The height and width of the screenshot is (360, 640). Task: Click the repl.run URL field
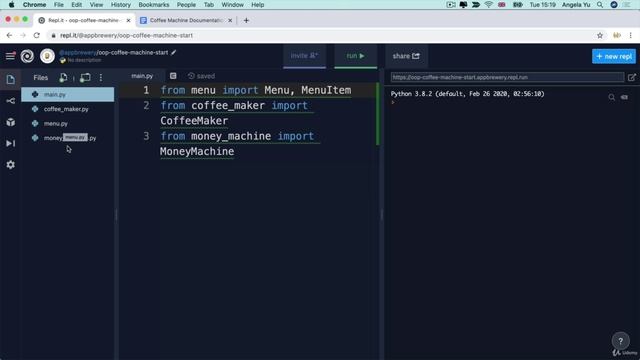click(x=507, y=77)
